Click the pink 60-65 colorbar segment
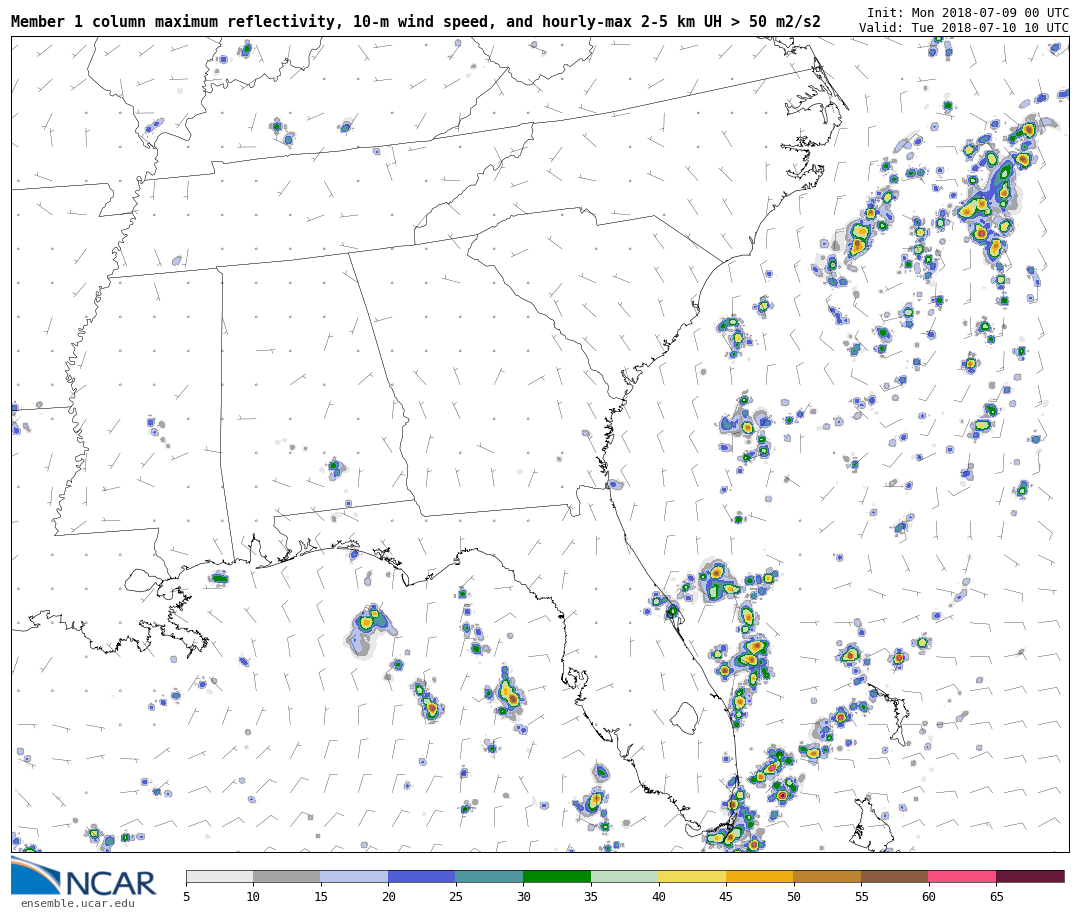This screenshot has width=1080, height=915. coord(962,876)
